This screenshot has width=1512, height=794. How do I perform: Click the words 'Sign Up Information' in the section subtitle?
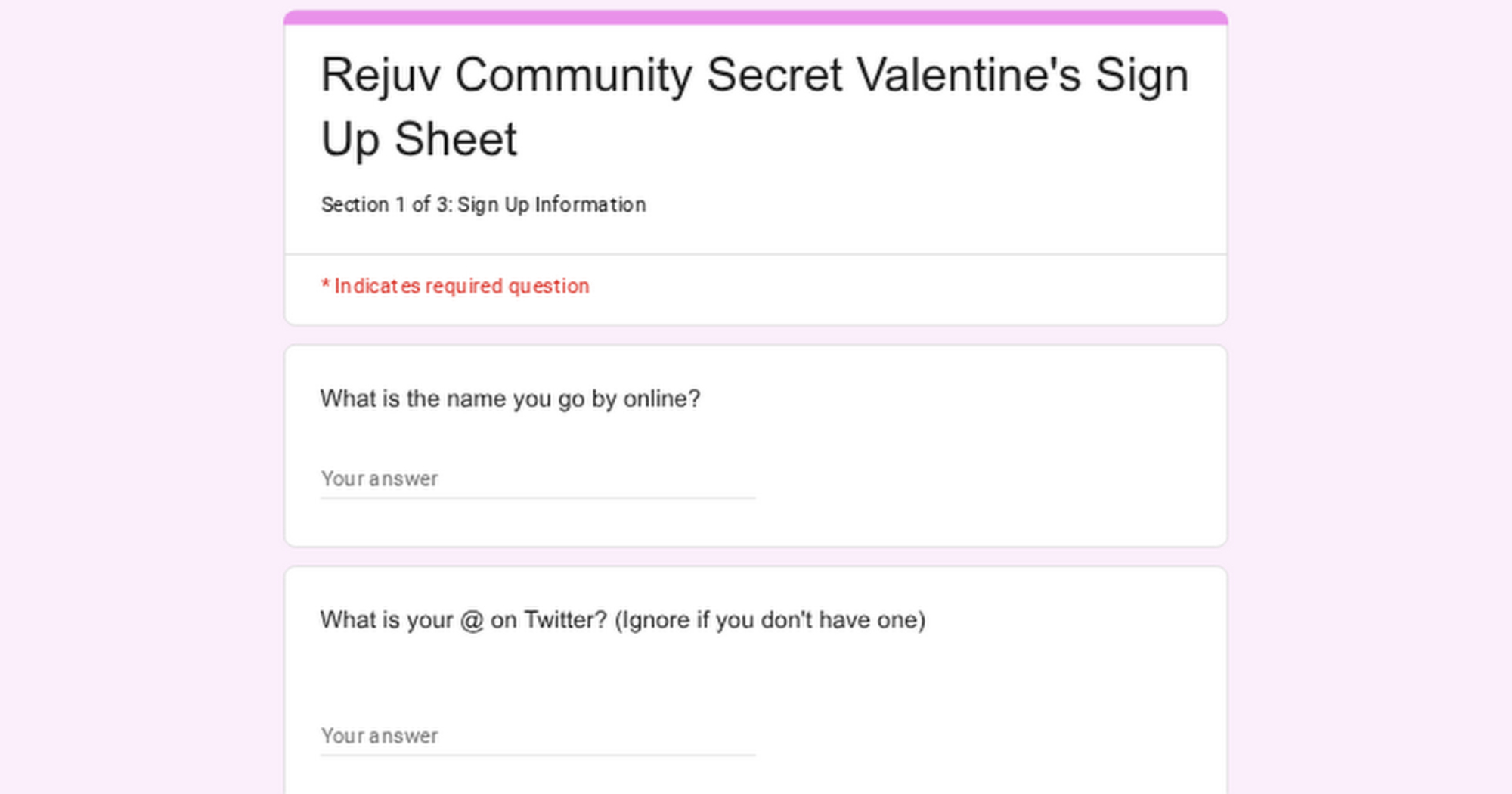(551, 204)
